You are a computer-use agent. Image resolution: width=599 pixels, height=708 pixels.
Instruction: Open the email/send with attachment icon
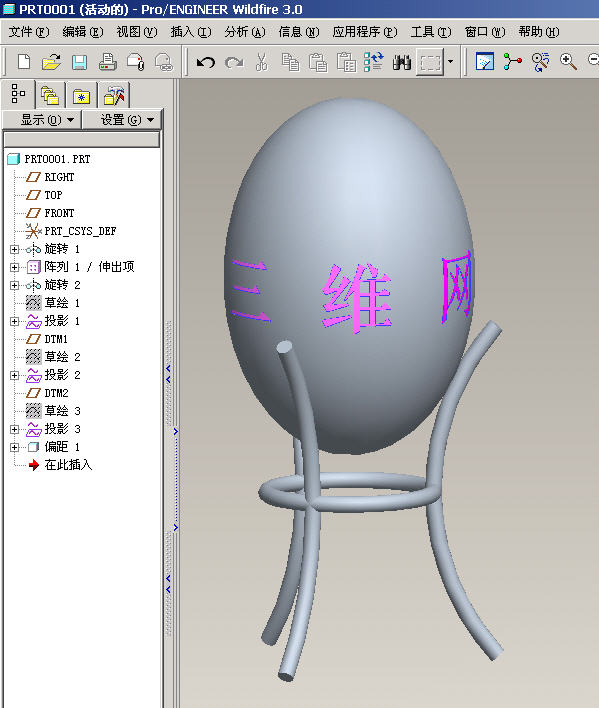(x=135, y=62)
